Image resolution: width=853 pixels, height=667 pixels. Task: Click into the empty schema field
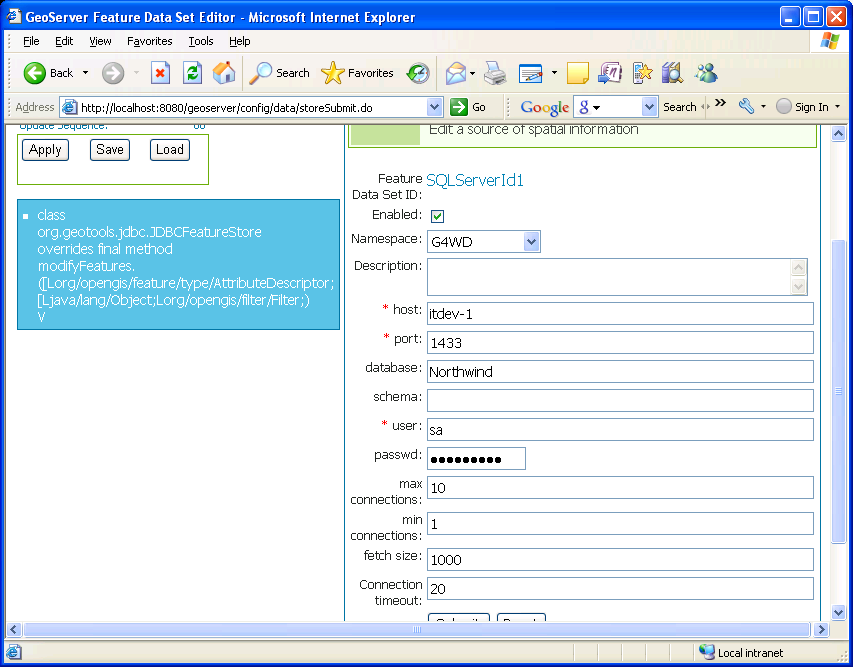[x=620, y=400]
